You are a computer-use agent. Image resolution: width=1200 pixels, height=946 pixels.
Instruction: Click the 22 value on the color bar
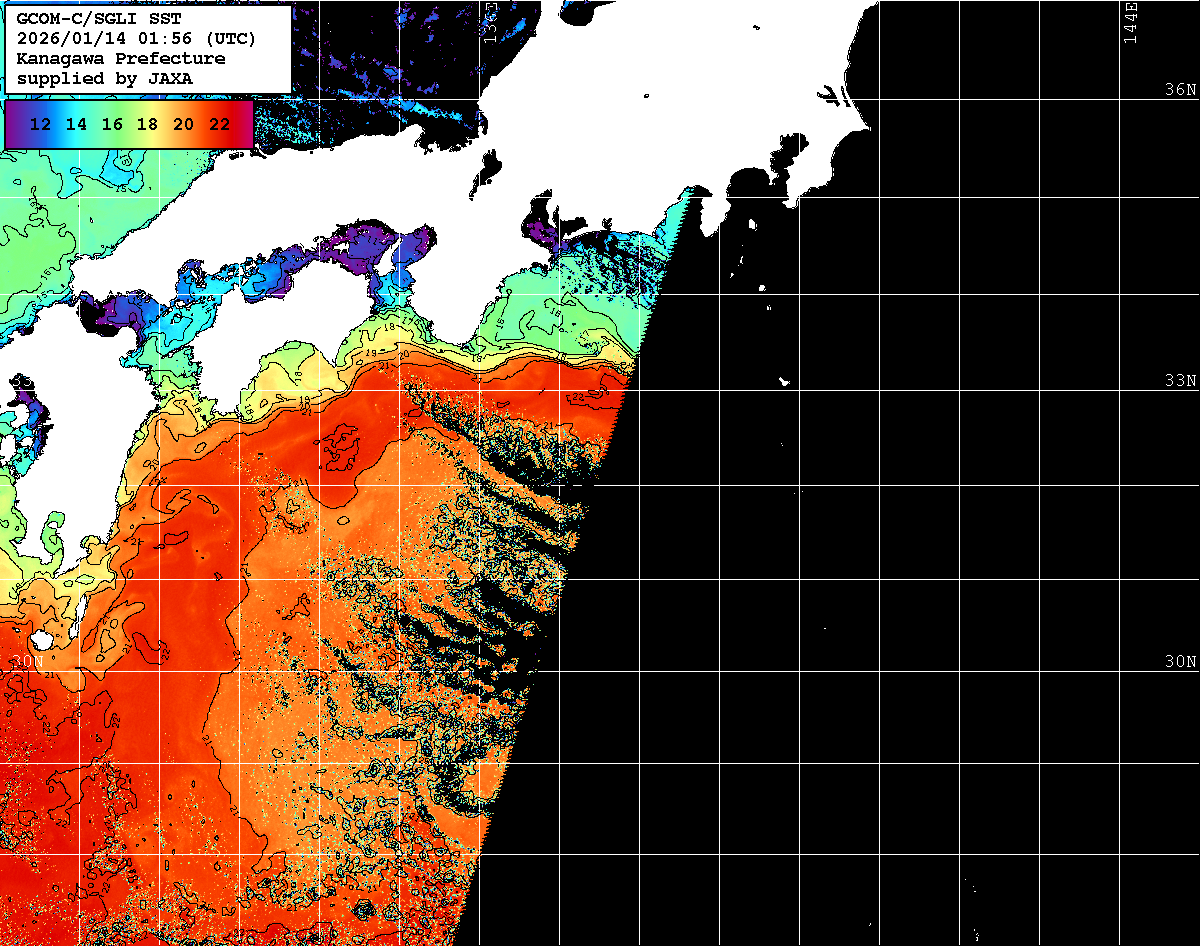pyautogui.click(x=219, y=125)
